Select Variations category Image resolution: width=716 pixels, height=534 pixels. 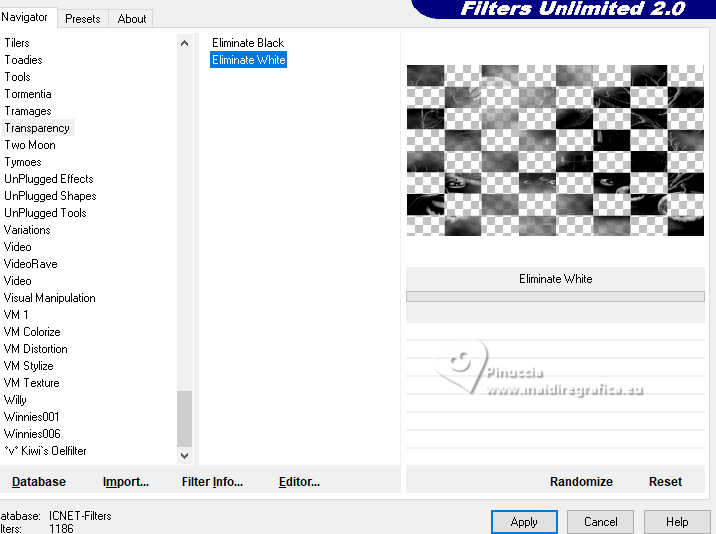pos(27,230)
